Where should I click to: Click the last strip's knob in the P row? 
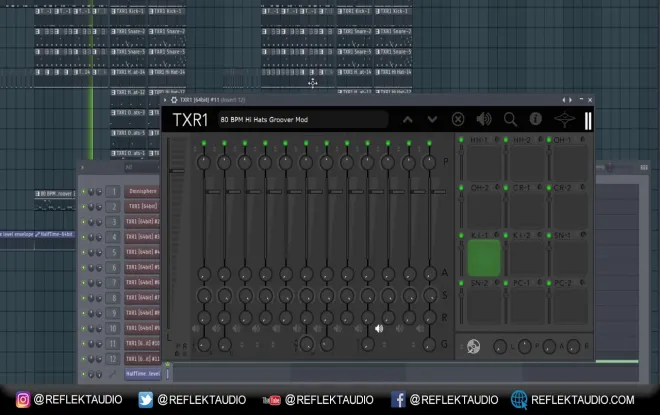coord(429,162)
